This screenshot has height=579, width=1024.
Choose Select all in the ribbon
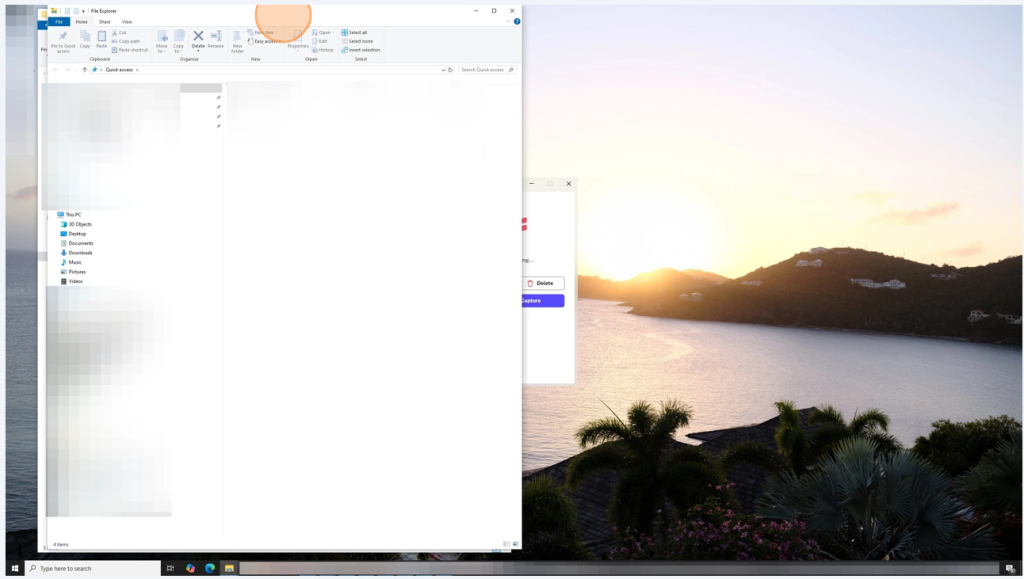click(x=355, y=32)
